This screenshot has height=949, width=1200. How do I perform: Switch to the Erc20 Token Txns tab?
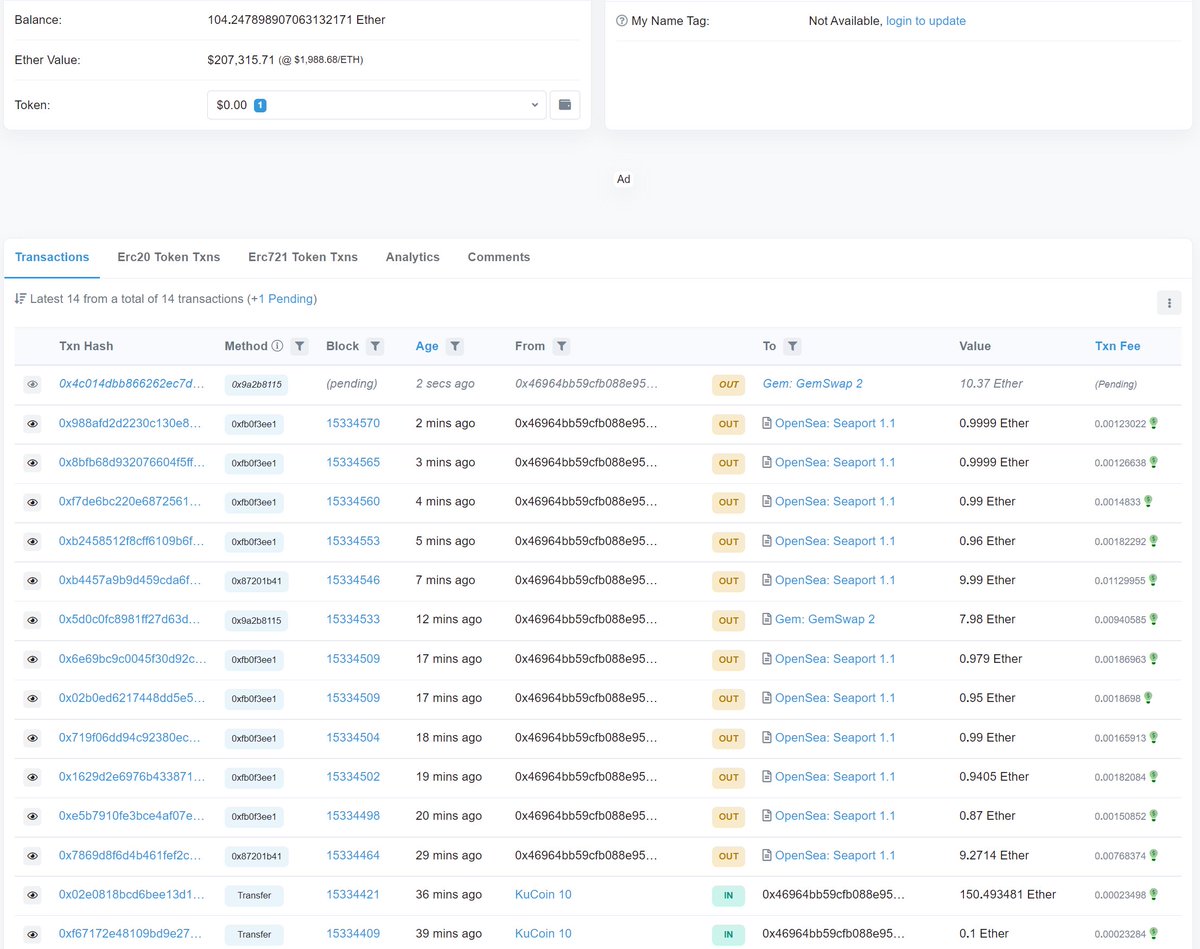(168, 257)
